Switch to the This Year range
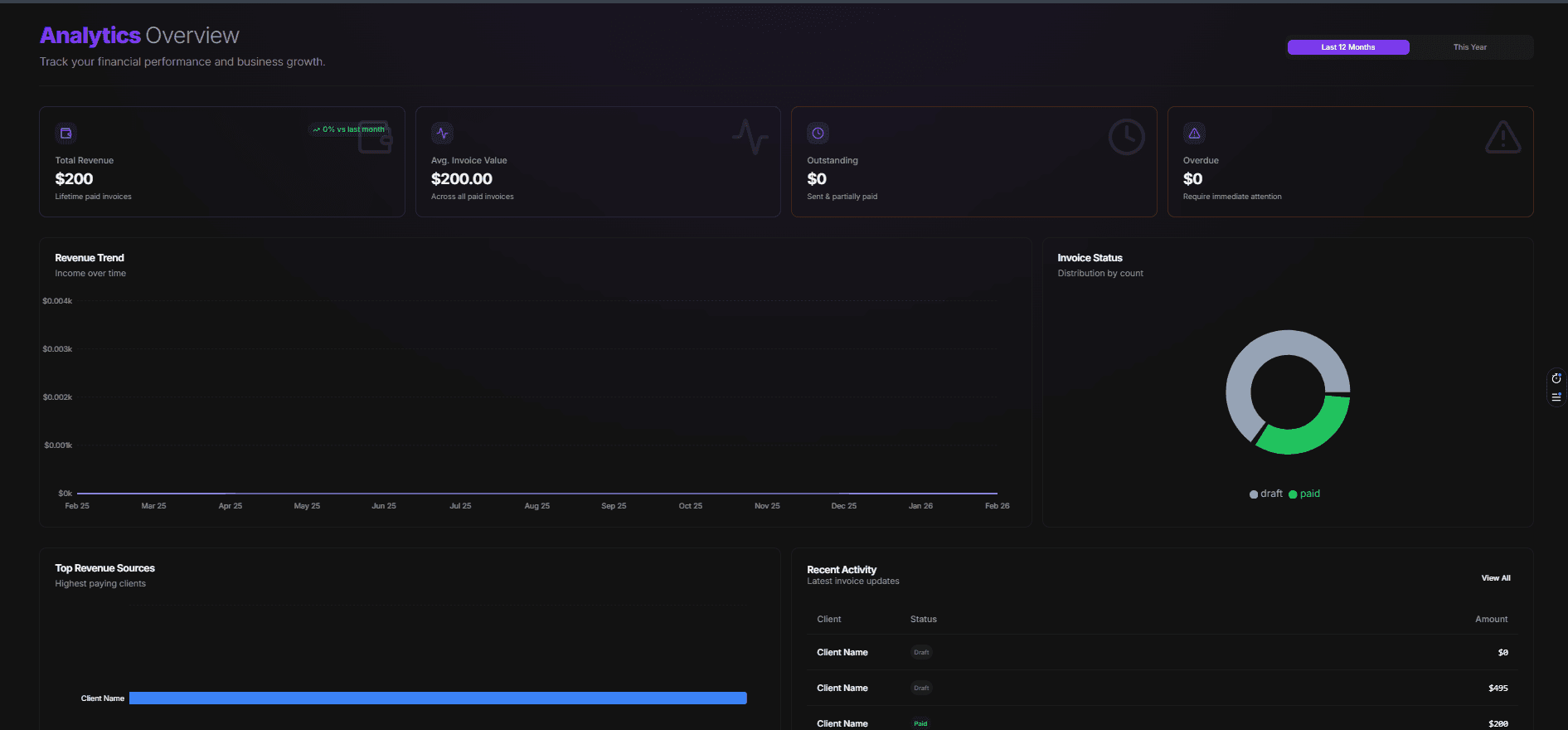1568x730 pixels. click(1470, 47)
